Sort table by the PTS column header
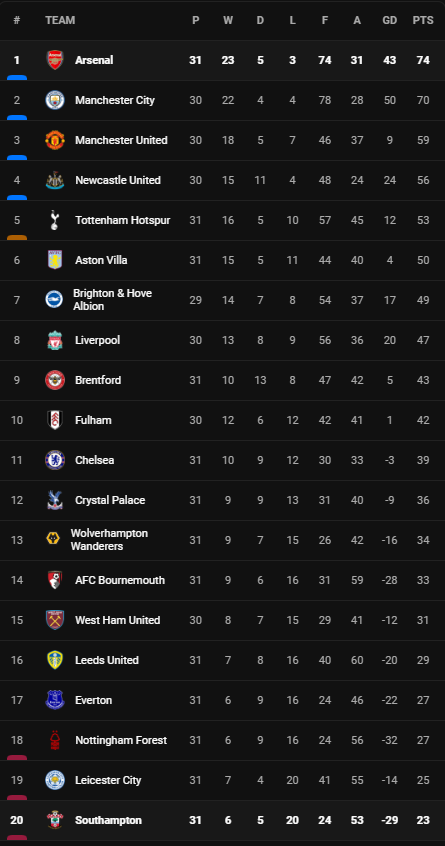Image resolution: width=445 pixels, height=846 pixels. pyautogui.click(x=423, y=20)
